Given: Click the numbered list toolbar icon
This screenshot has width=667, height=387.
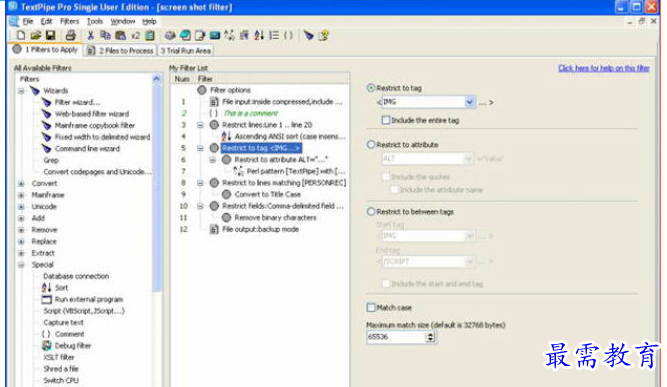Looking at the screenshot, I should 274,35.
